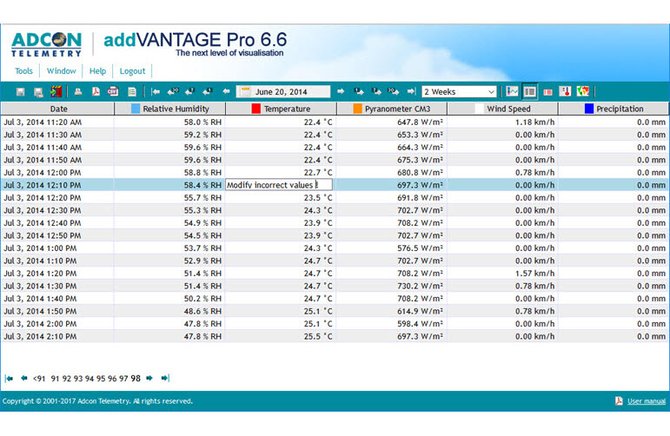
Task: Go to last page in table pager
Action: (x=165, y=378)
